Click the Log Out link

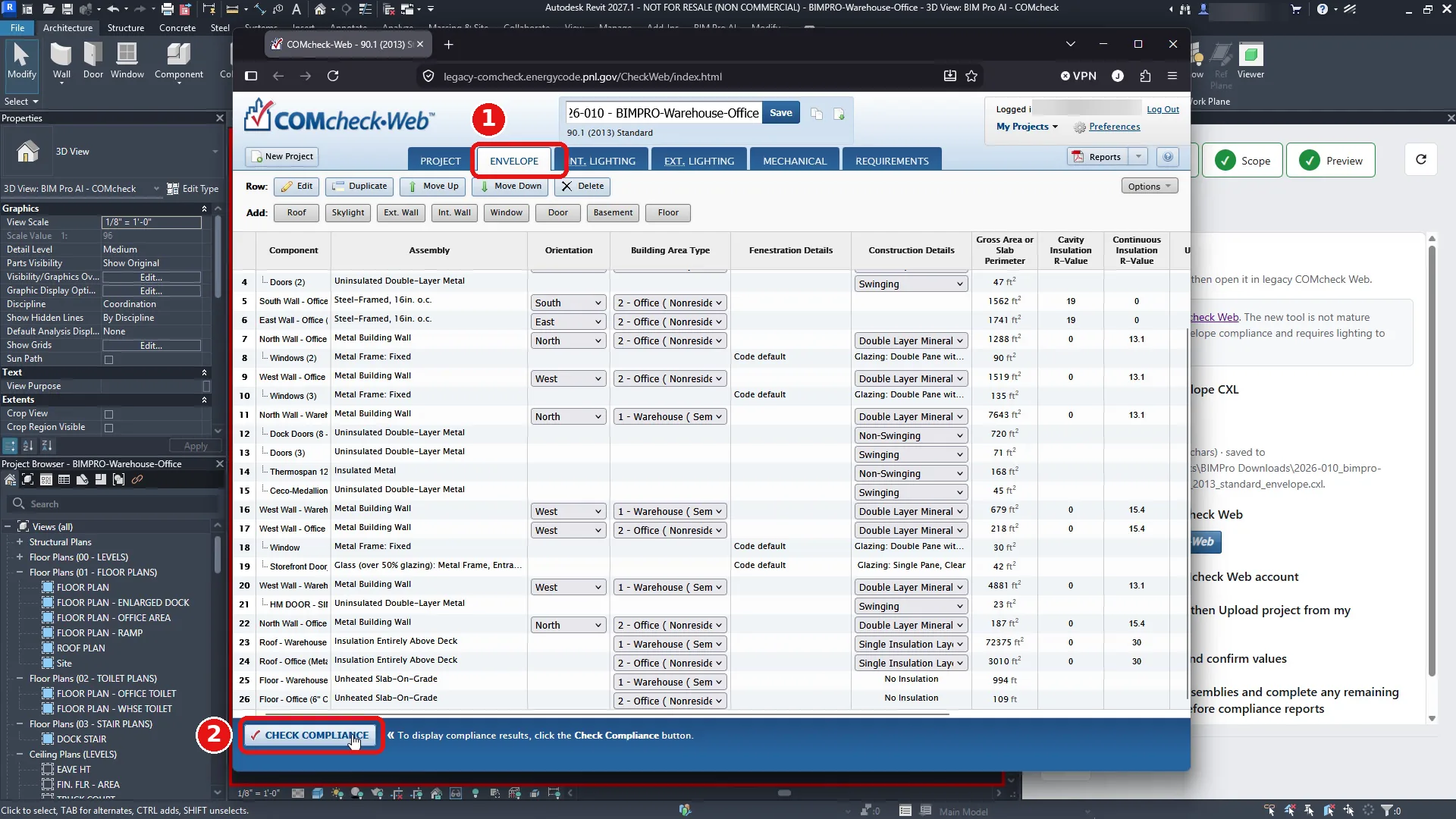point(1163,109)
